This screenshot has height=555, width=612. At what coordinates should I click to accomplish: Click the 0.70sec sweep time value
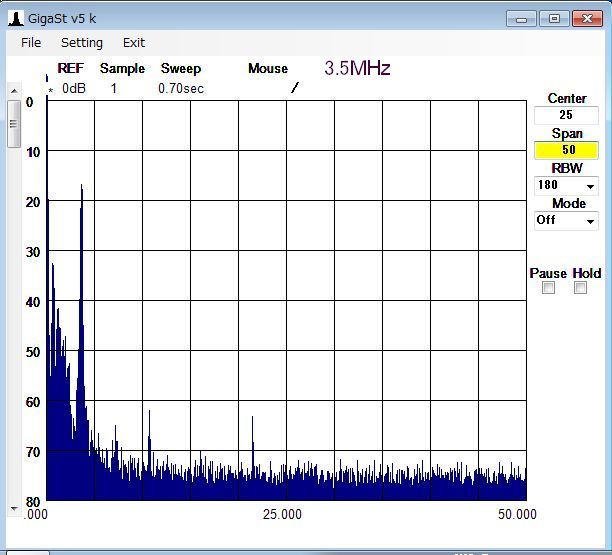tap(181, 89)
